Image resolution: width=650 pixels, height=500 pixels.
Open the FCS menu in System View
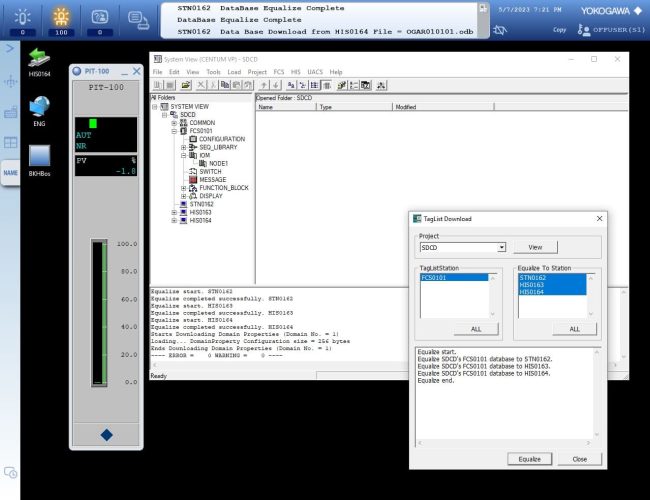pyautogui.click(x=279, y=72)
